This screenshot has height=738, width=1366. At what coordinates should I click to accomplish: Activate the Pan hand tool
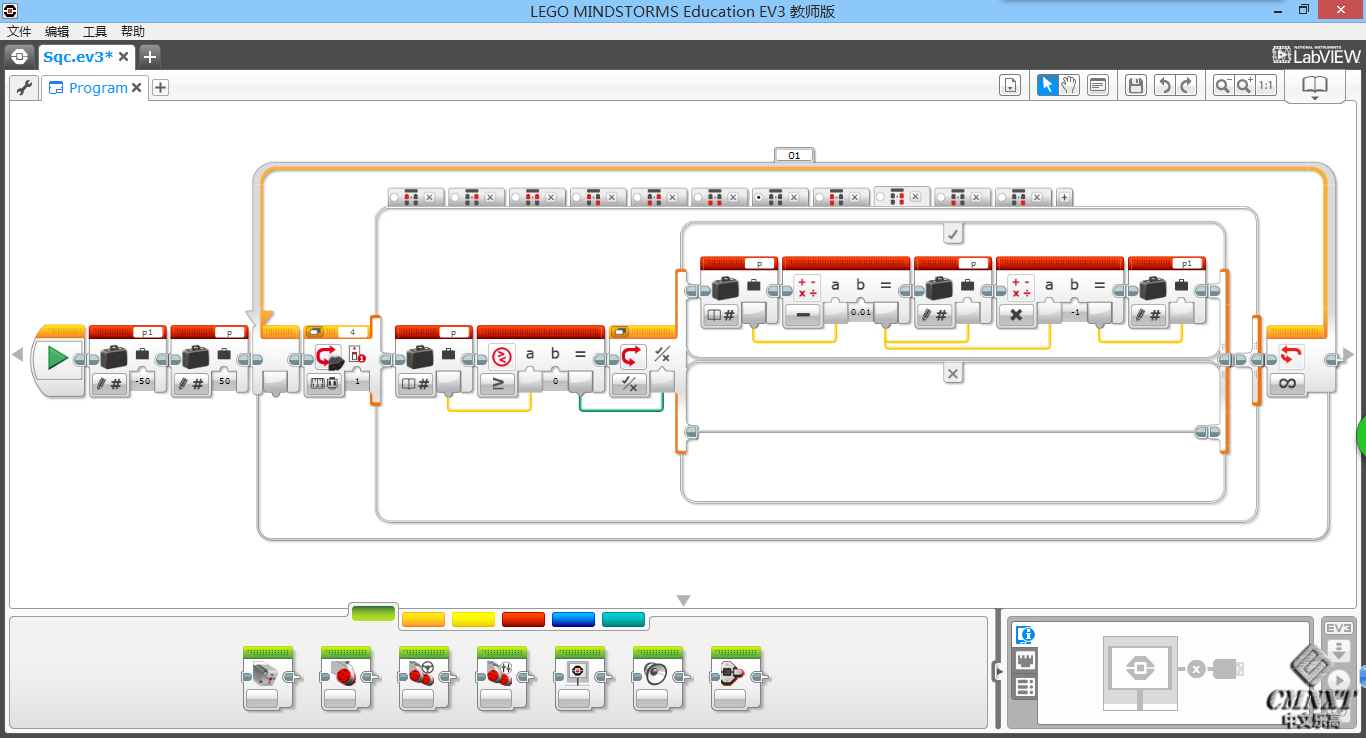1069,86
